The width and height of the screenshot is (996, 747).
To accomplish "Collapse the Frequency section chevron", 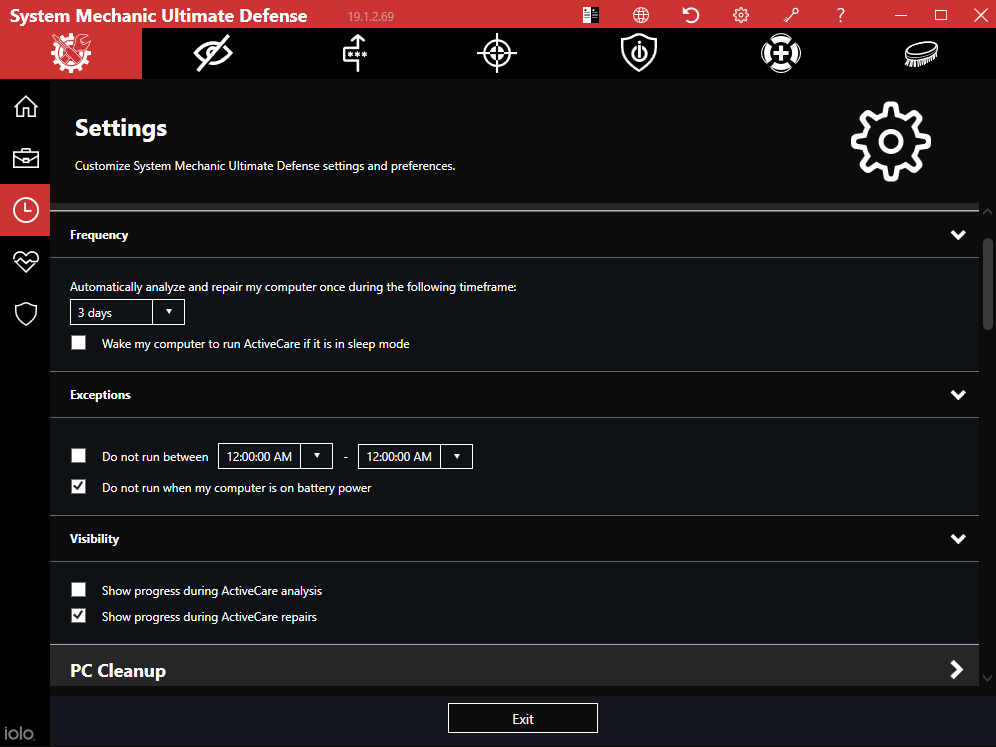I will click(x=958, y=235).
